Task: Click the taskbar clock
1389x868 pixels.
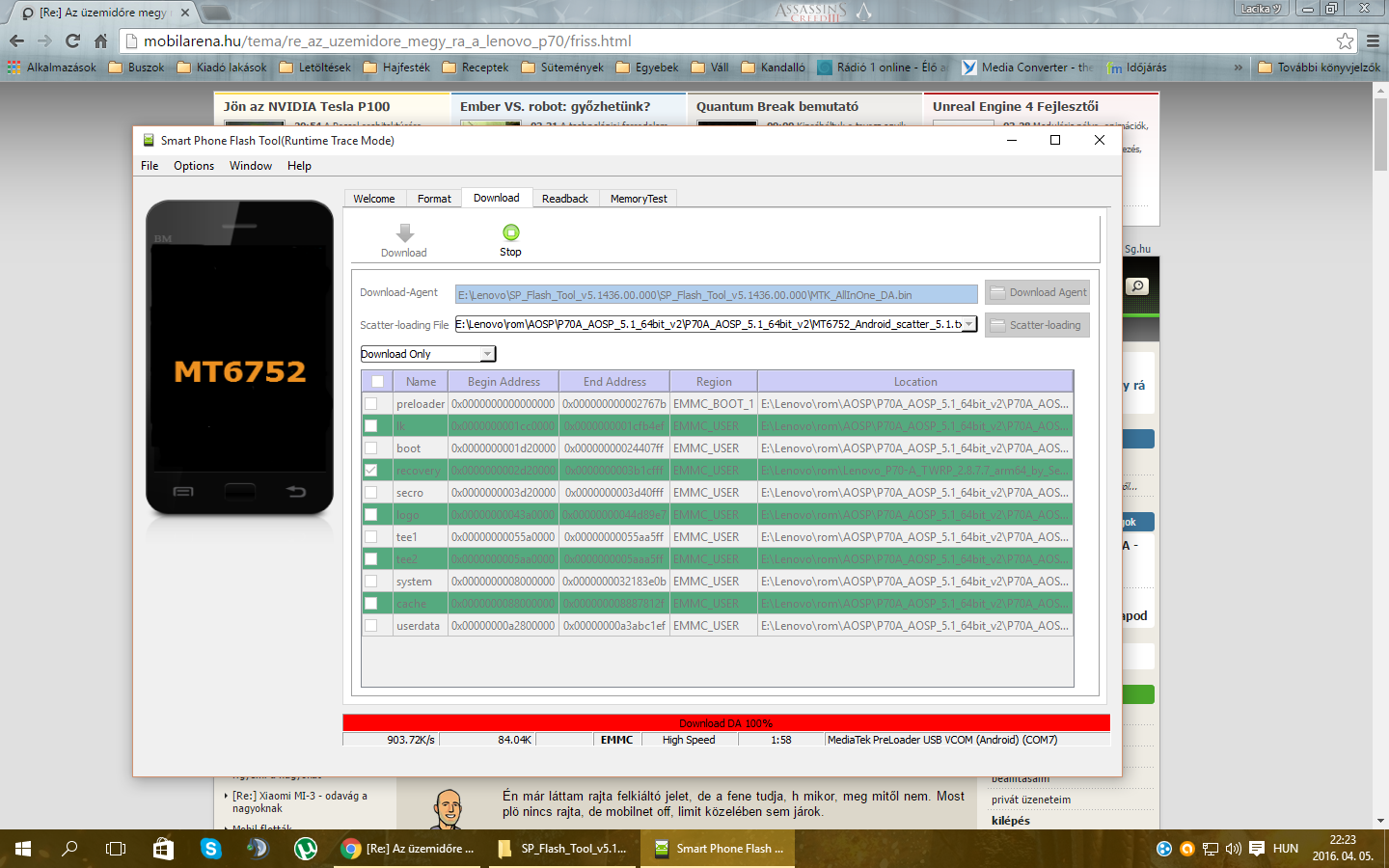Action: coord(1343,849)
